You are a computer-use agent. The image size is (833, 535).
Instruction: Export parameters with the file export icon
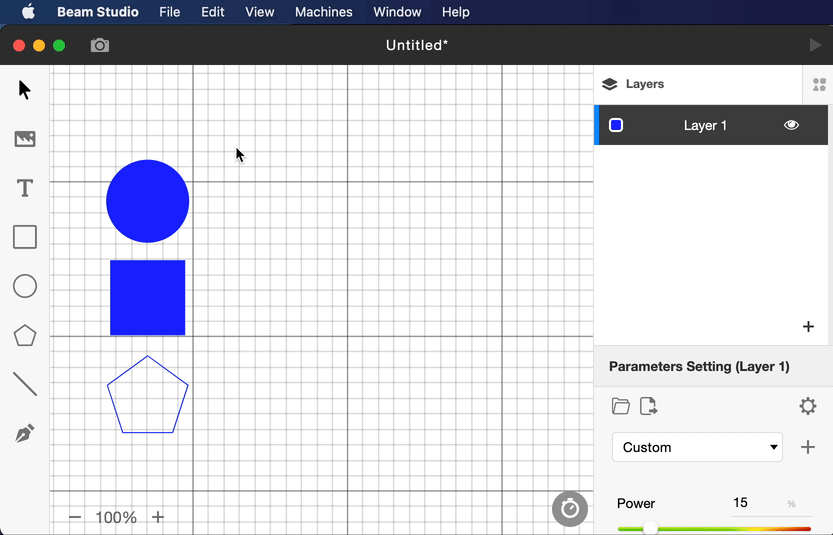coord(648,406)
